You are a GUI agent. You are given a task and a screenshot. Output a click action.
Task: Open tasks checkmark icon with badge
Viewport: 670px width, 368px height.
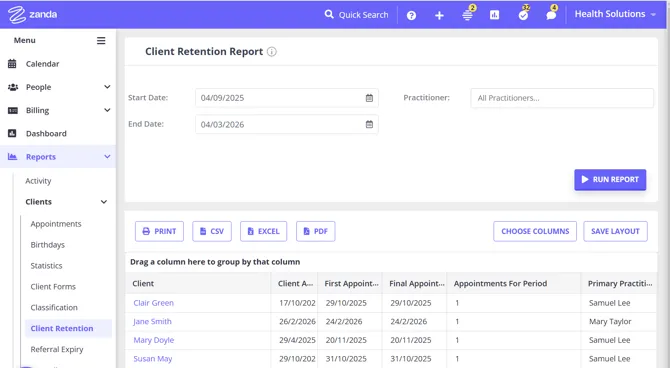point(523,15)
